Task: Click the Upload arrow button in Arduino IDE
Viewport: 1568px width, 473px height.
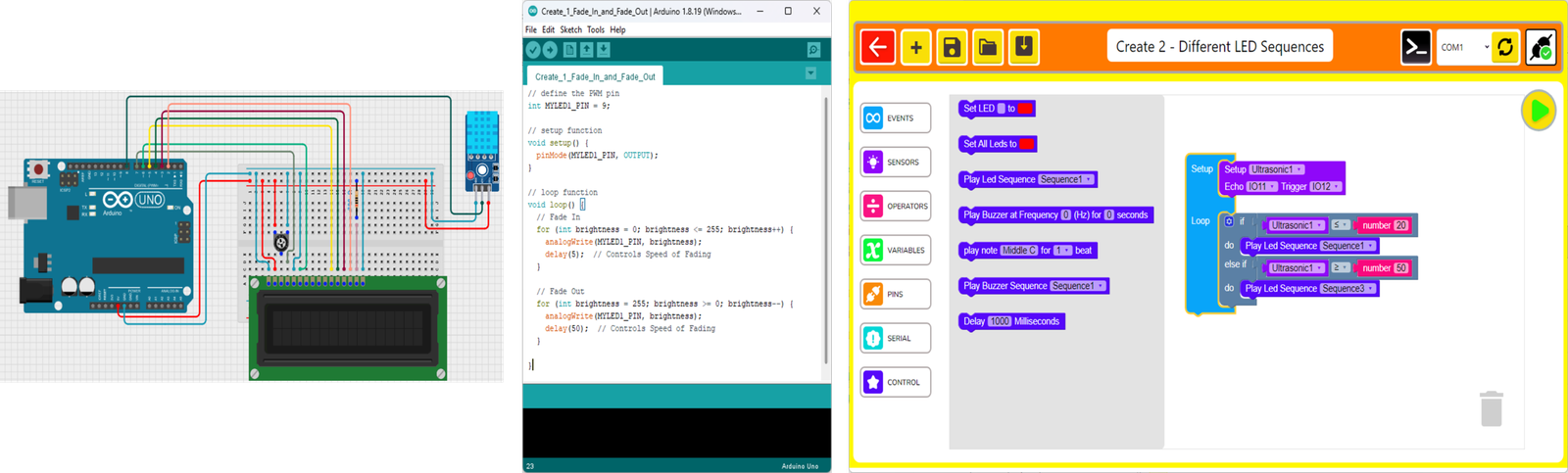Action: click(x=551, y=50)
